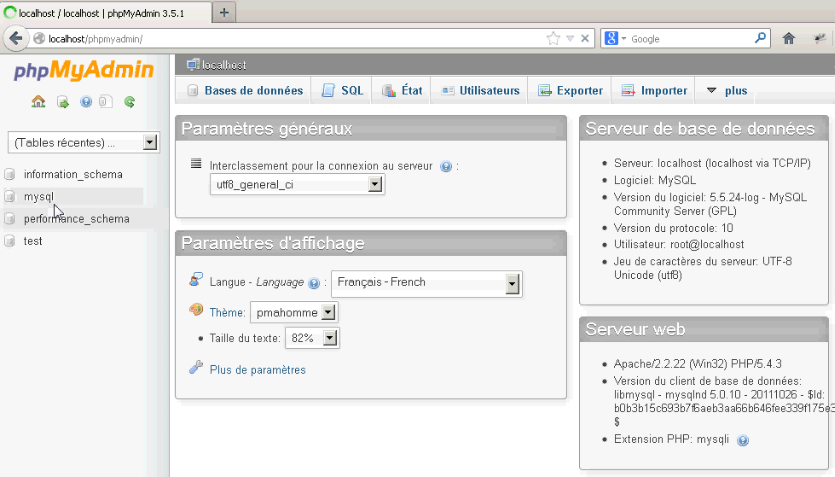
Task: Click the help icon next to Language
Action: (314, 283)
